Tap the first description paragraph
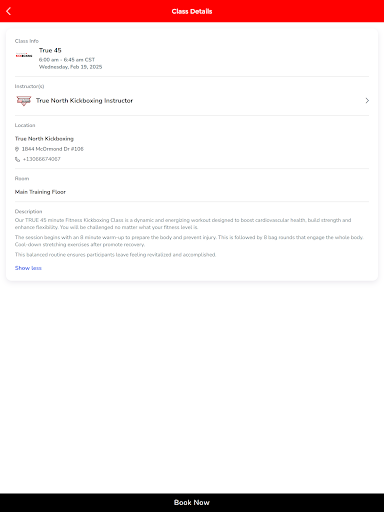This screenshot has height=512, width=384. coord(183,224)
